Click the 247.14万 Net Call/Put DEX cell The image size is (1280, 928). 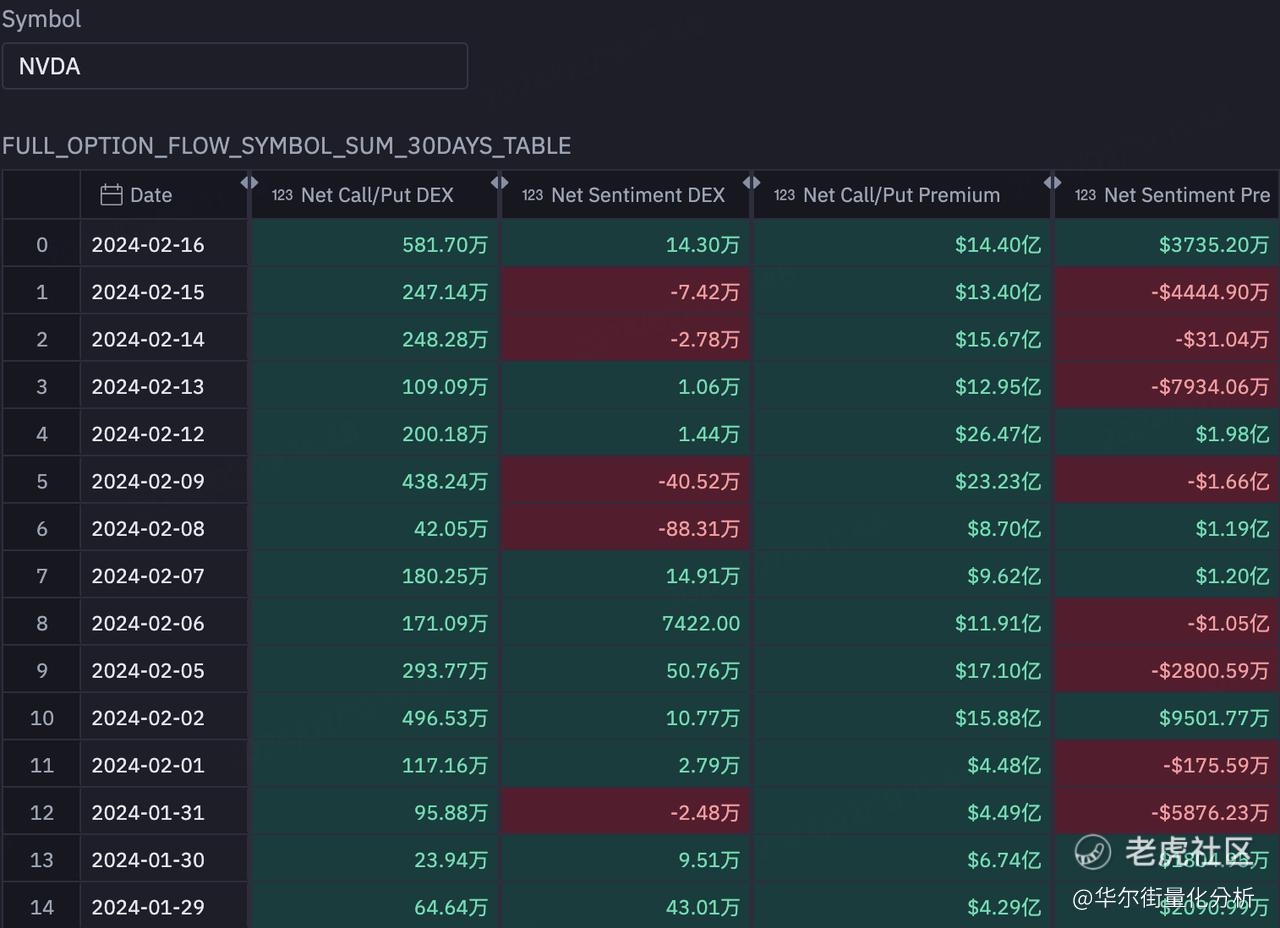tap(374, 292)
